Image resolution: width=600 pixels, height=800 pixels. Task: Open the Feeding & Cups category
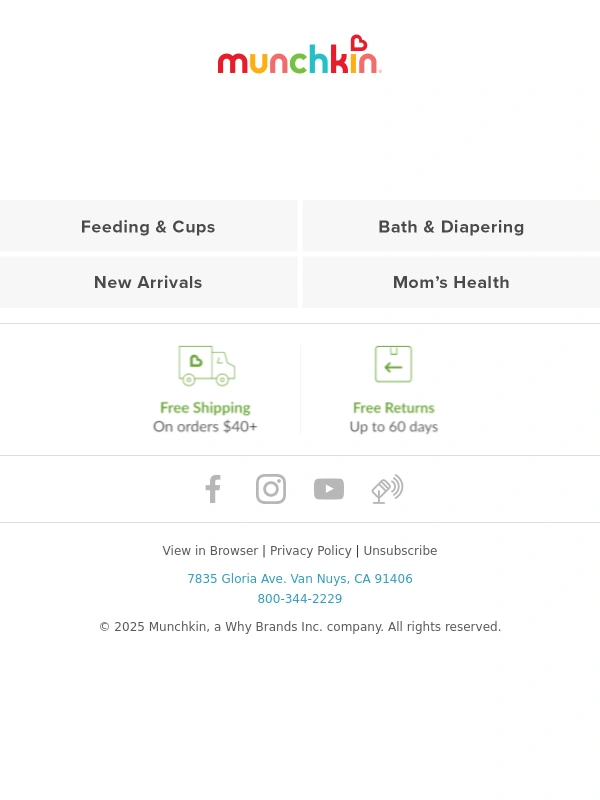tap(148, 227)
